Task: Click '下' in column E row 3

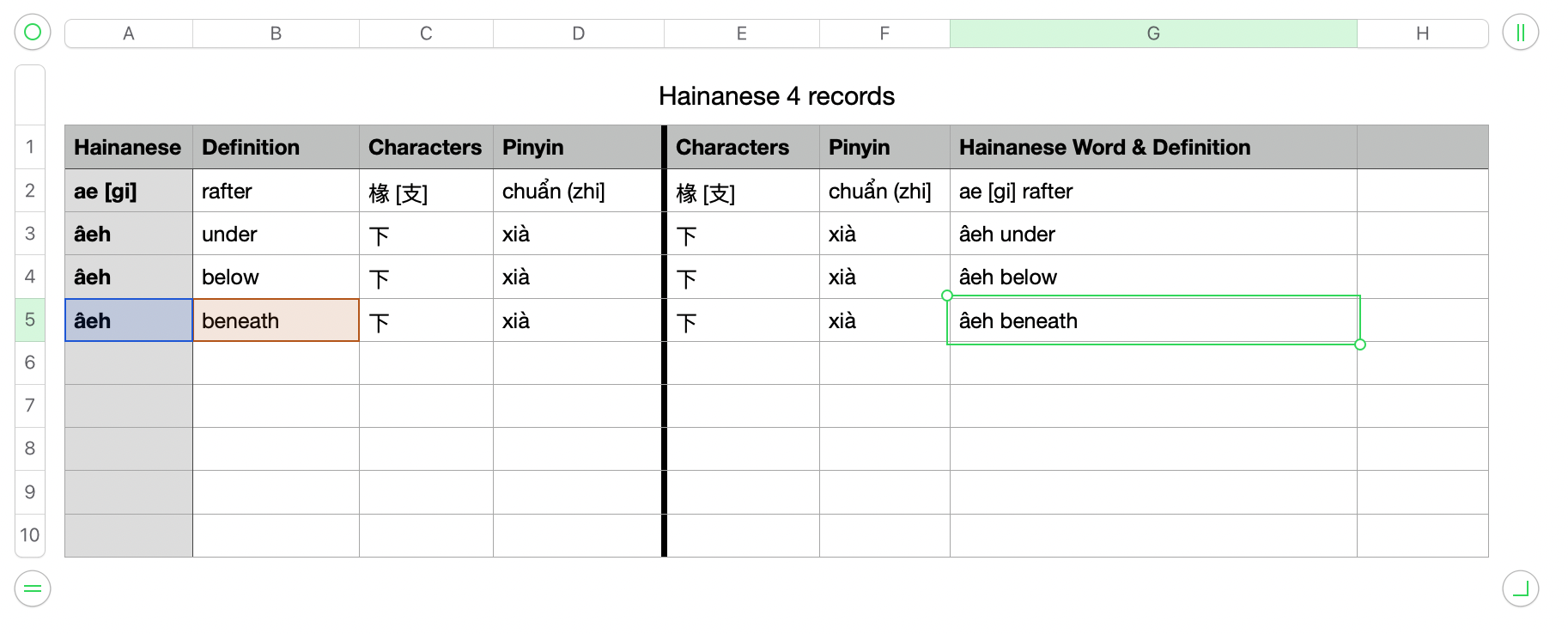Action: click(x=744, y=234)
